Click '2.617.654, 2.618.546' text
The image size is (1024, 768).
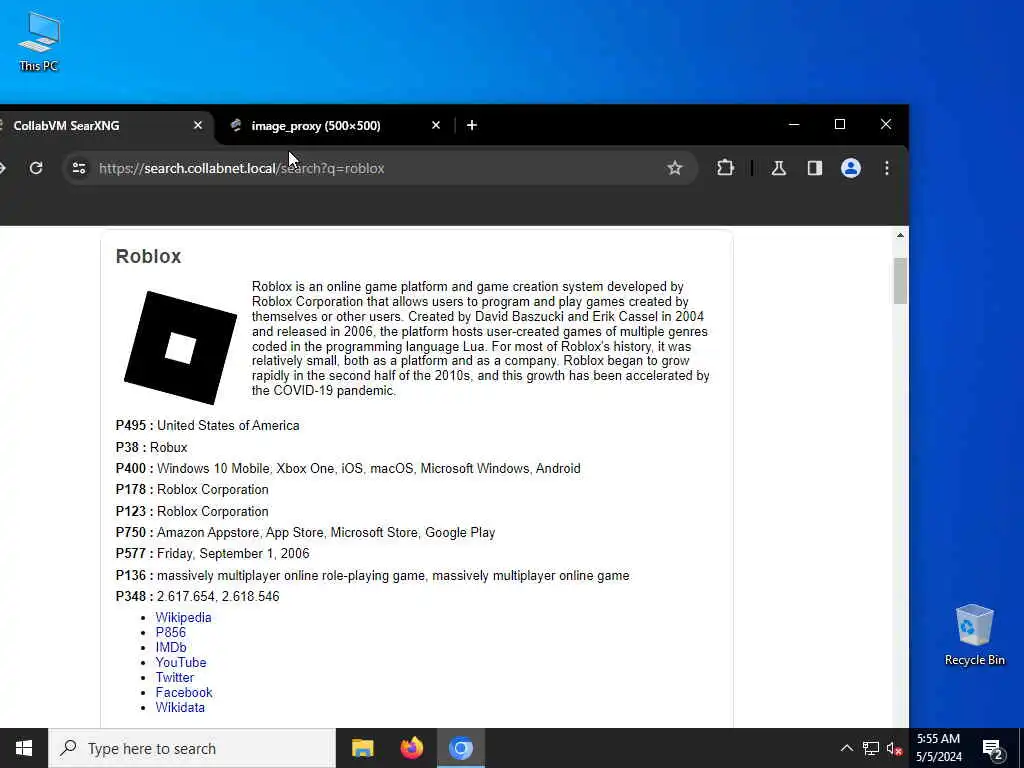(218, 596)
